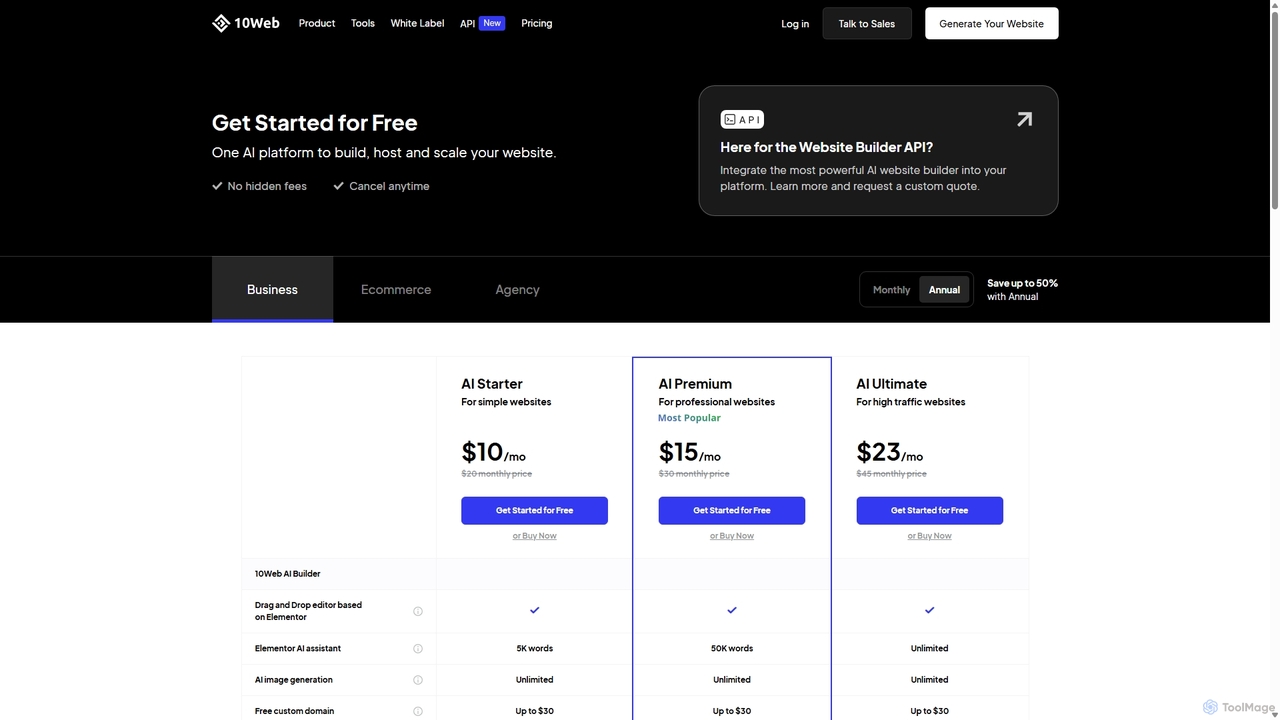The height and width of the screenshot is (720, 1280).
Task: Go to Pricing page
Action: coord(536,23)
